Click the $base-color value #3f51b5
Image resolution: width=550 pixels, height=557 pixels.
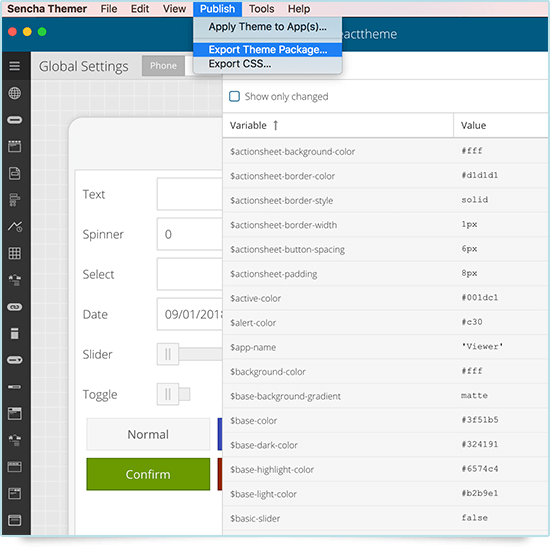pos(480,420)
